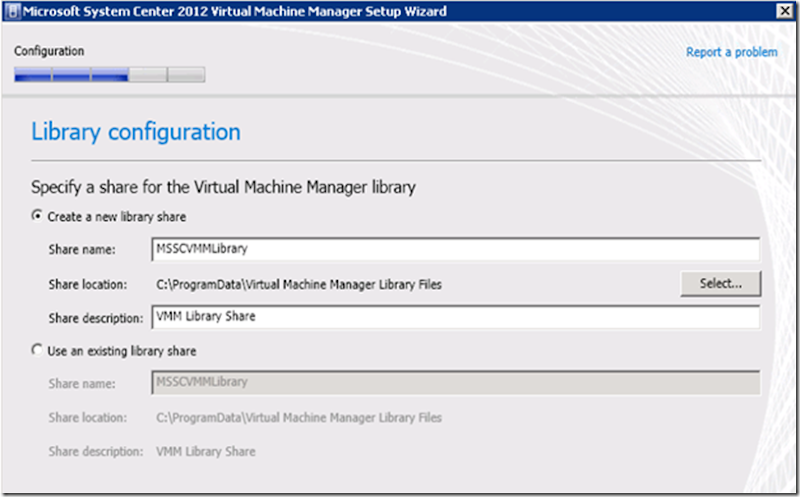
Task: Focus the editable VMM Library Share description field
Action: pos(455,317)
